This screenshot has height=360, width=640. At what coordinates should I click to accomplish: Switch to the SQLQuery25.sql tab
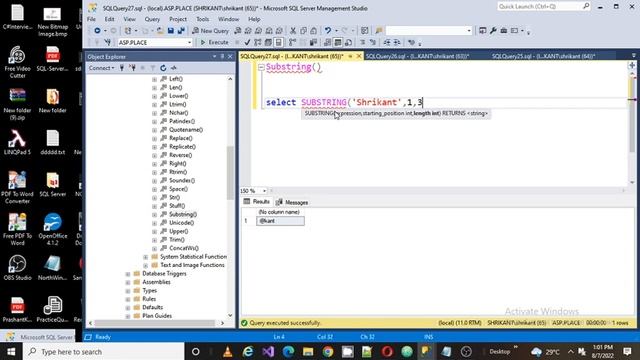point(543,56)
